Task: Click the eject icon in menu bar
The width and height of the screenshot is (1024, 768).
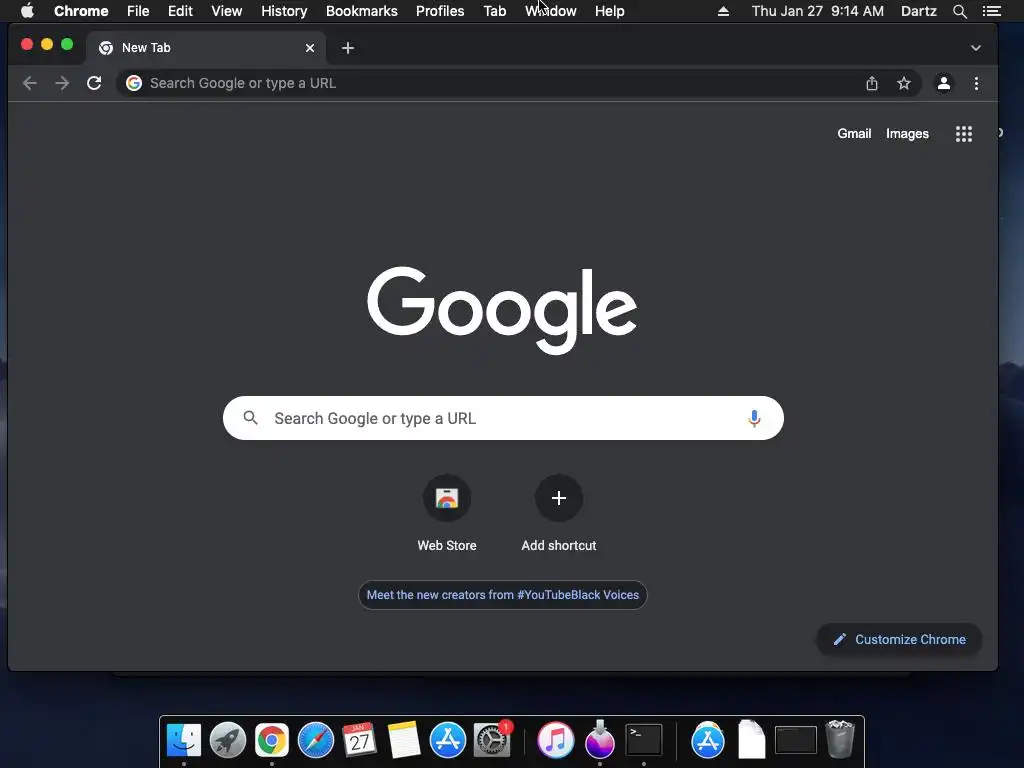Action: pos(723,11)
